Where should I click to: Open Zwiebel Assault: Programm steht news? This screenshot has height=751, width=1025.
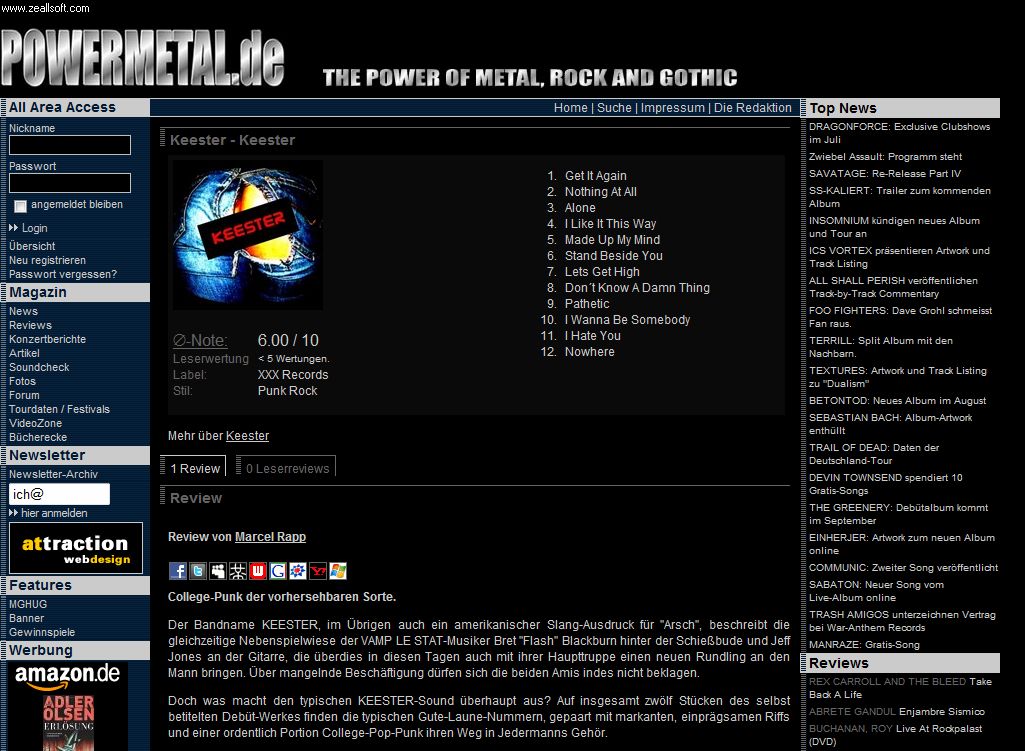[x=886, y=157]
